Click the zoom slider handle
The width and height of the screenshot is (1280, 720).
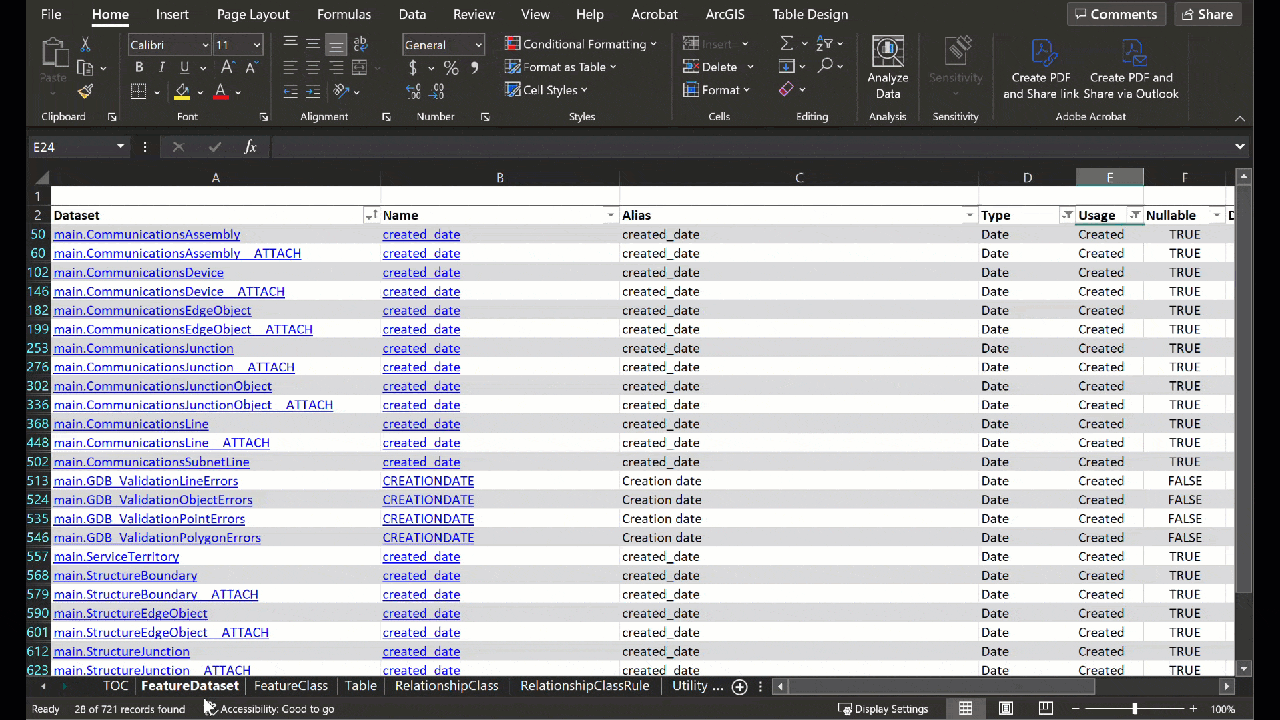[1134, 709]
